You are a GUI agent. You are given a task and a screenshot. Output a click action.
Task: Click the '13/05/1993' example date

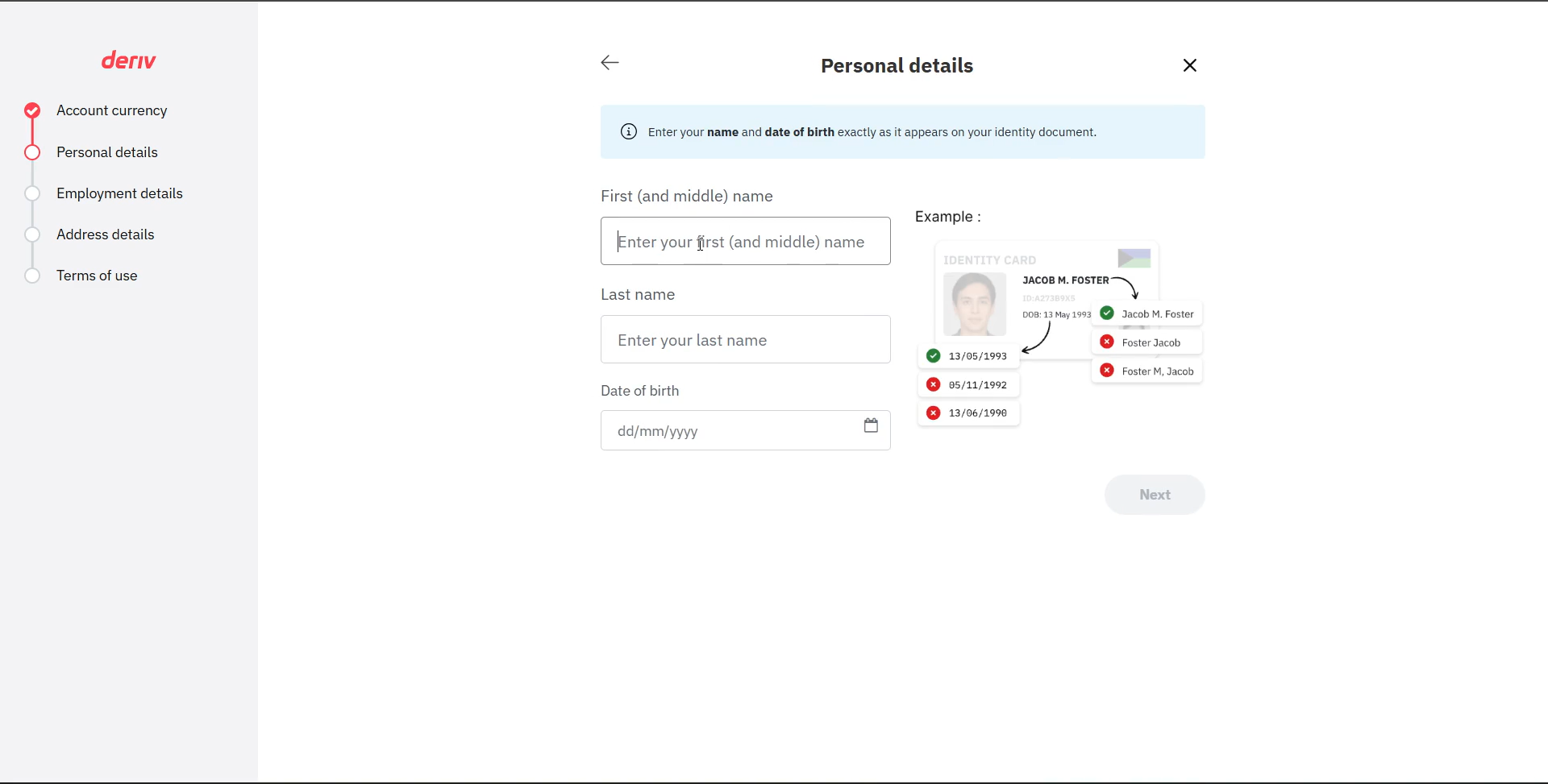pyautogui.click(x=978, y=356)
